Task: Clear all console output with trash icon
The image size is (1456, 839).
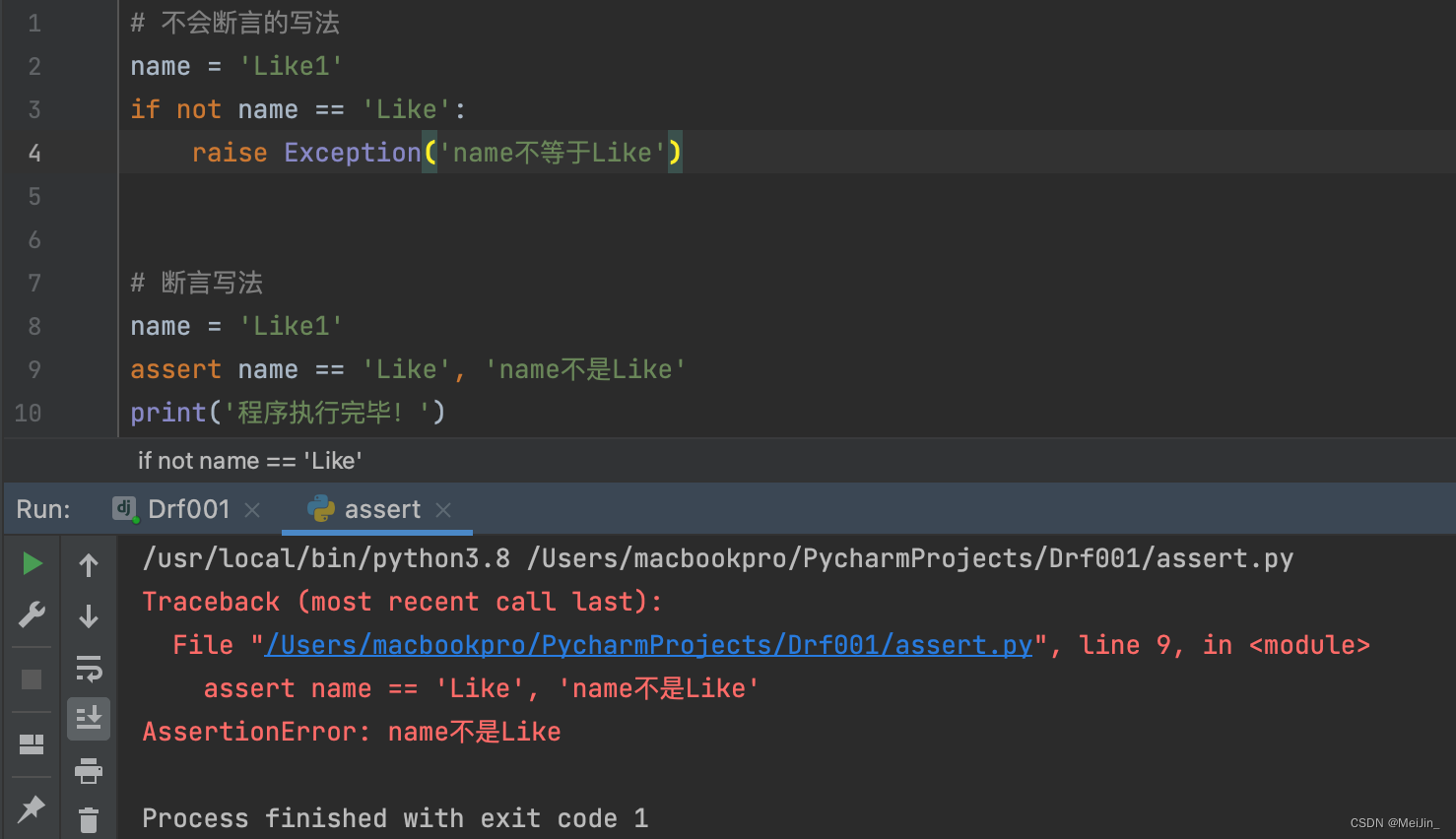Action: click(89, 819)
